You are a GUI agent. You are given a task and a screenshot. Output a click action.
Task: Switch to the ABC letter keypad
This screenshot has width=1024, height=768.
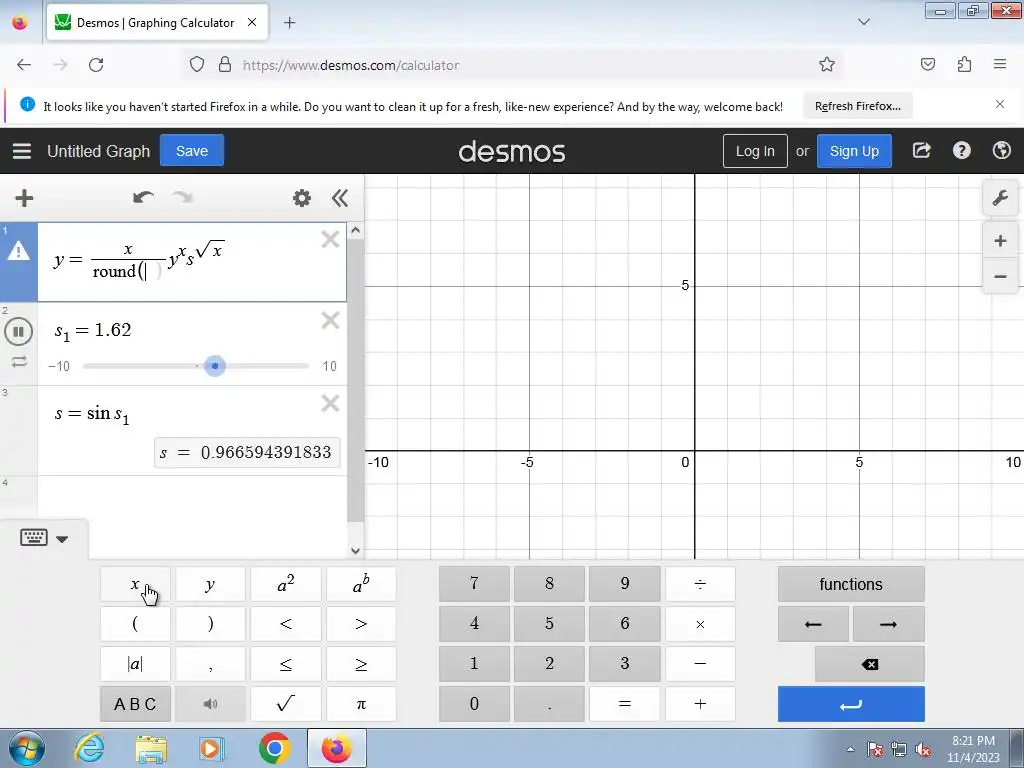(x=135, y=703)
